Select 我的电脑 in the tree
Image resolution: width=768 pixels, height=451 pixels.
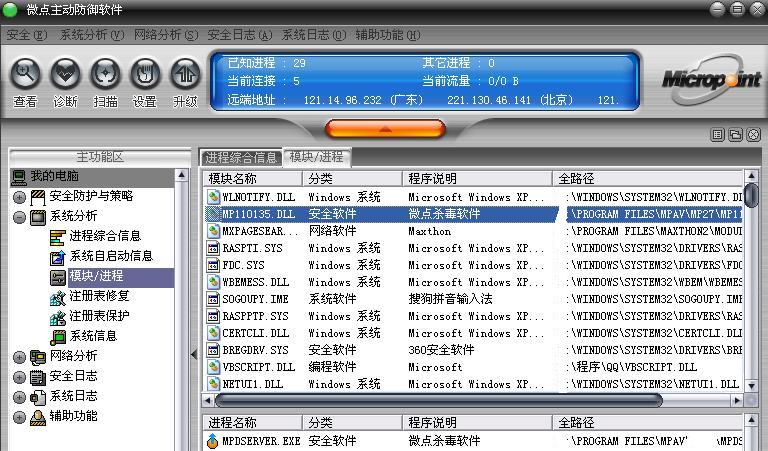54,176
